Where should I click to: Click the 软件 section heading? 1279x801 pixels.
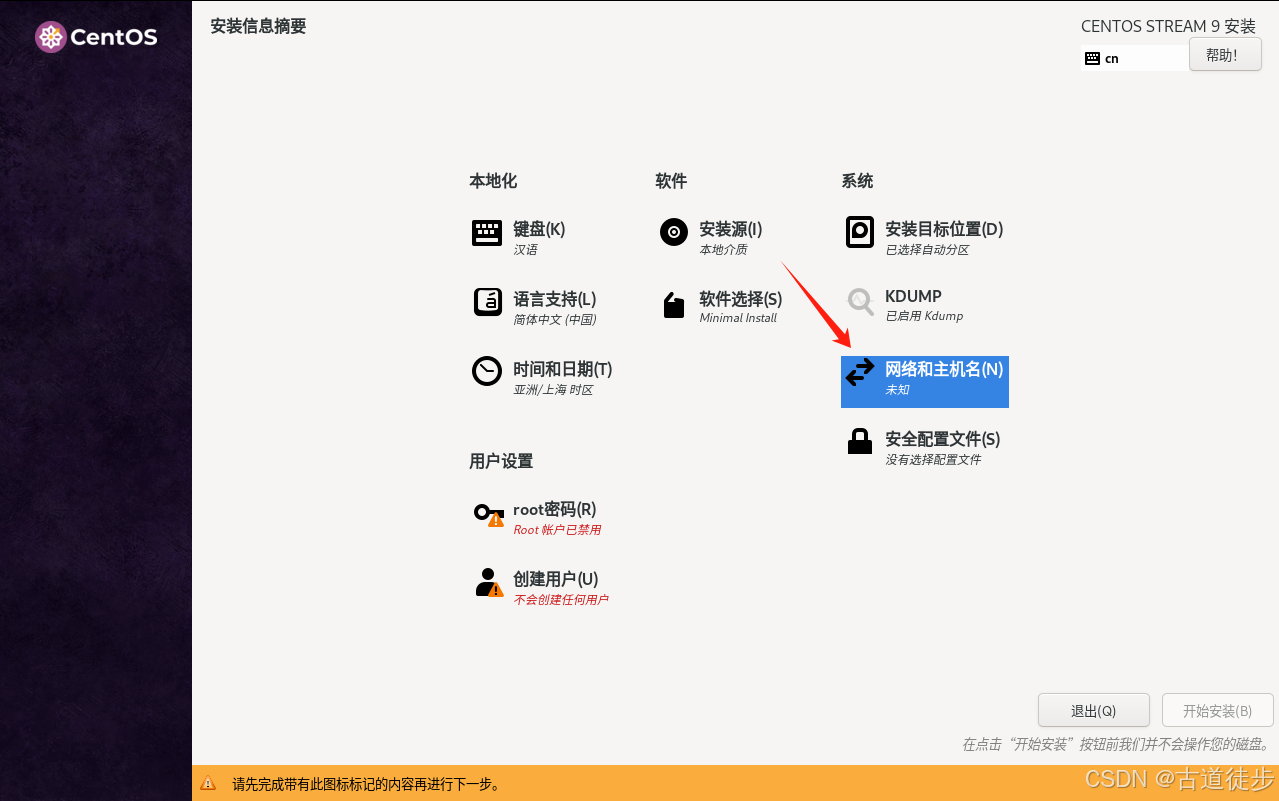click(671, 181)
